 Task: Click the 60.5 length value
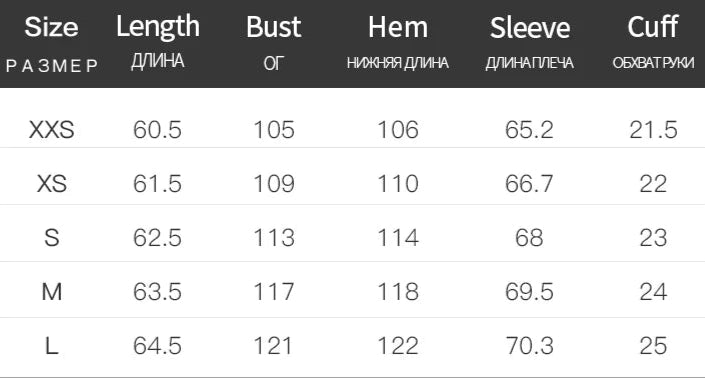point(157,130)
